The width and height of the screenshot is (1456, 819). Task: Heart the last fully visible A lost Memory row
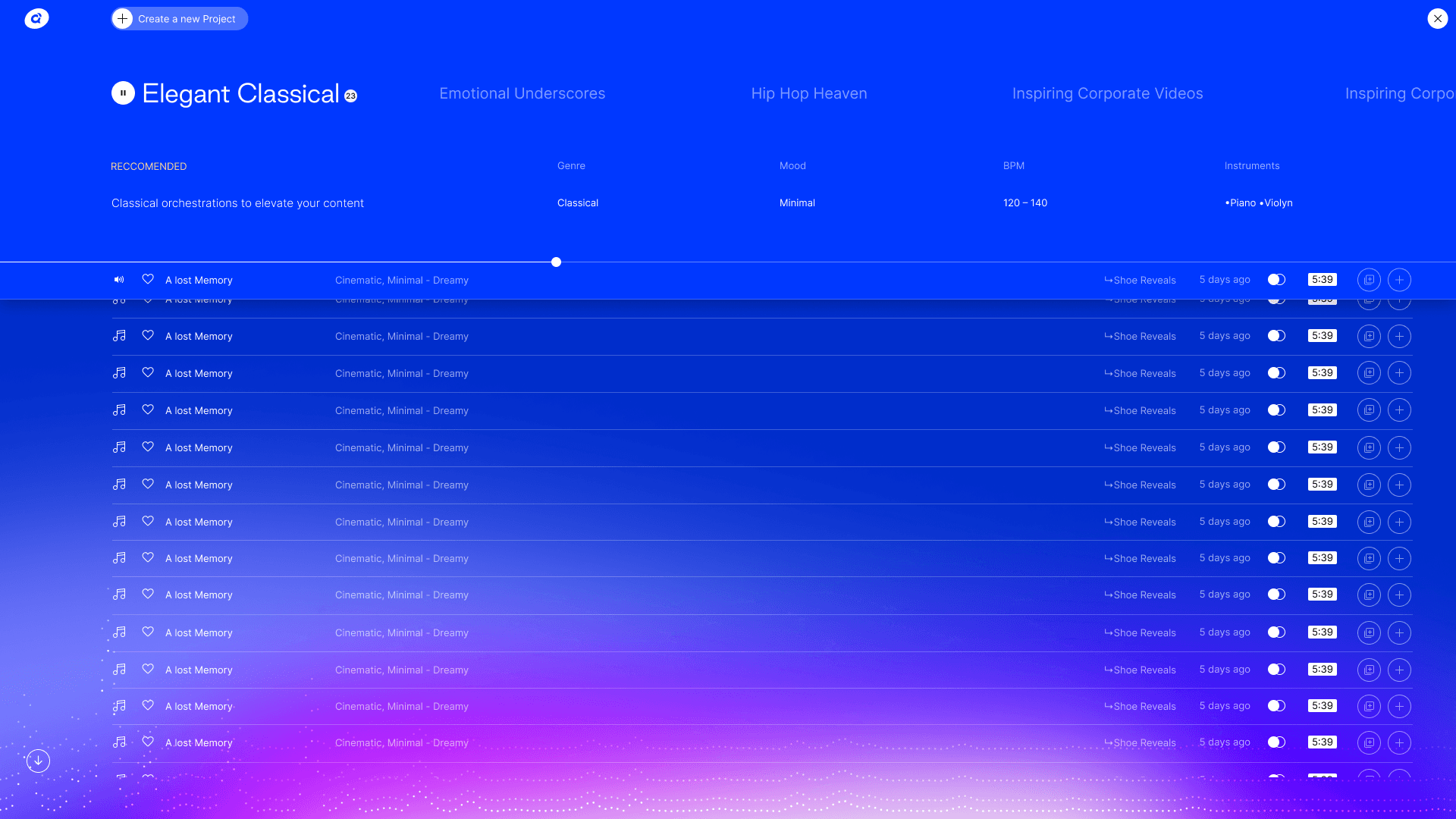click(x=148, y=742)
